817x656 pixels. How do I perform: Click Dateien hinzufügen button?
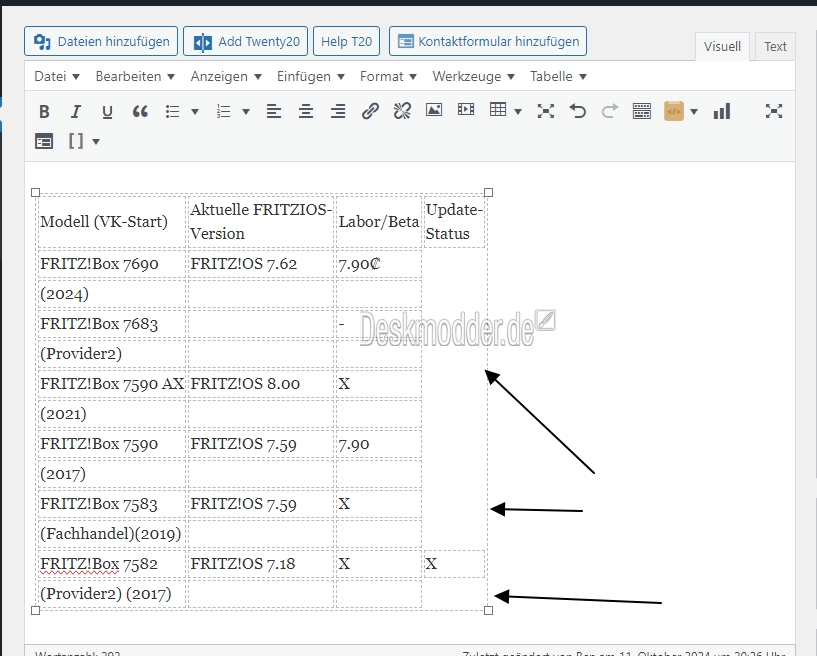[x=101, y=41]
